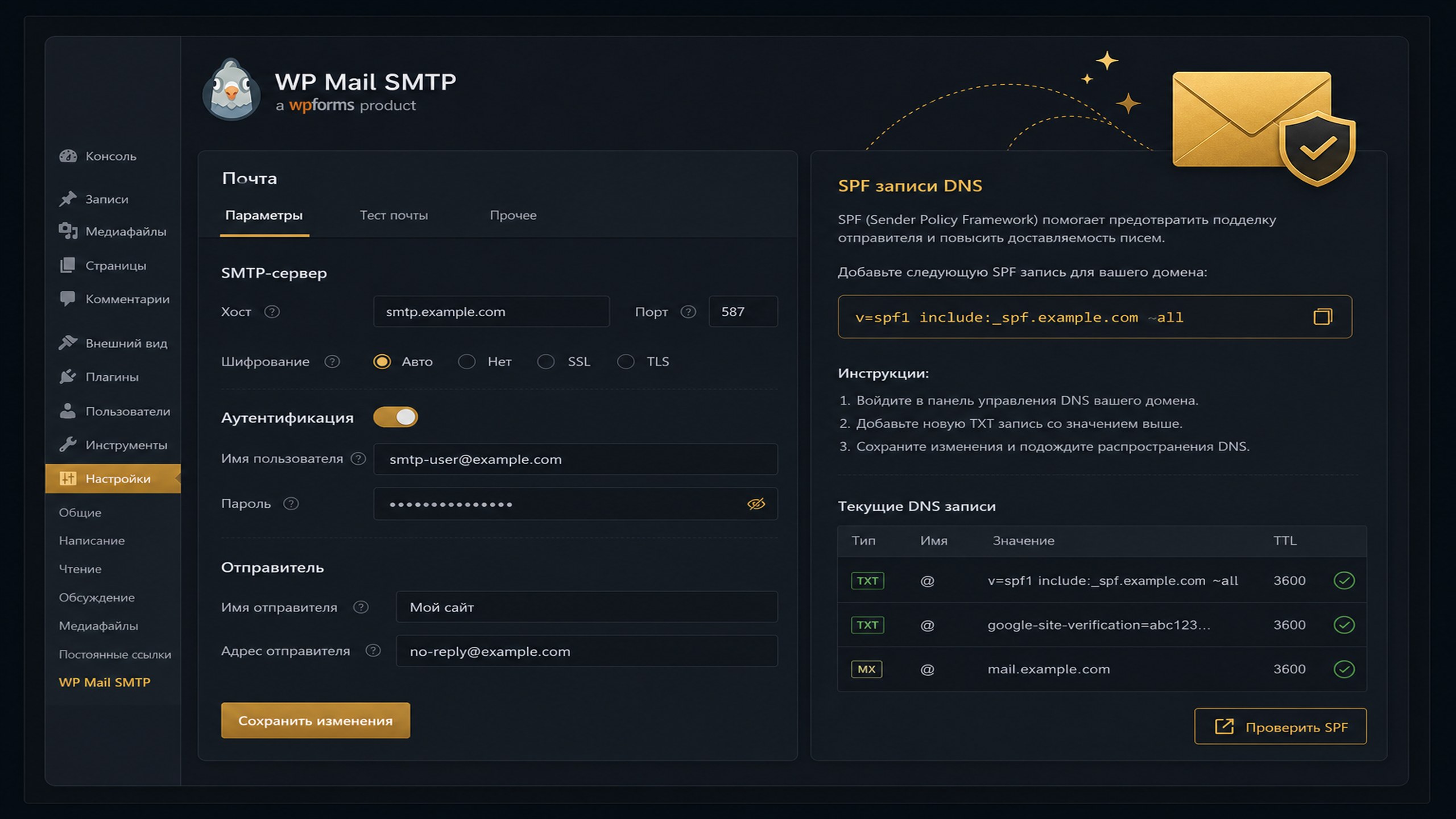Click the Плагины plug icon
The height and width of the screenshot is (819, 1456).
[68, 376]
